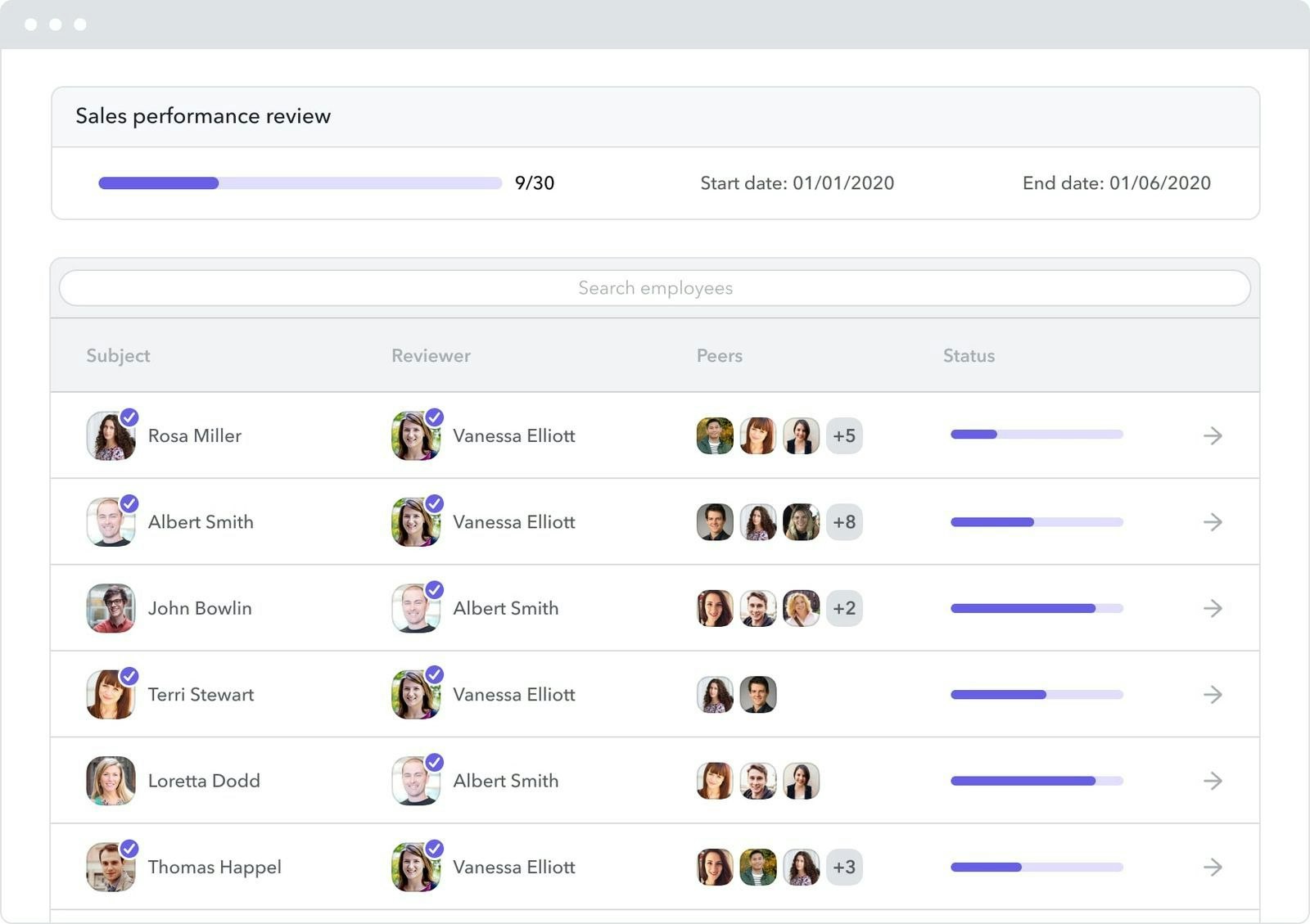
Task: Click arrow icon for Albert Smith's row
Action: pyautogui.click(x=1213, y=522)
